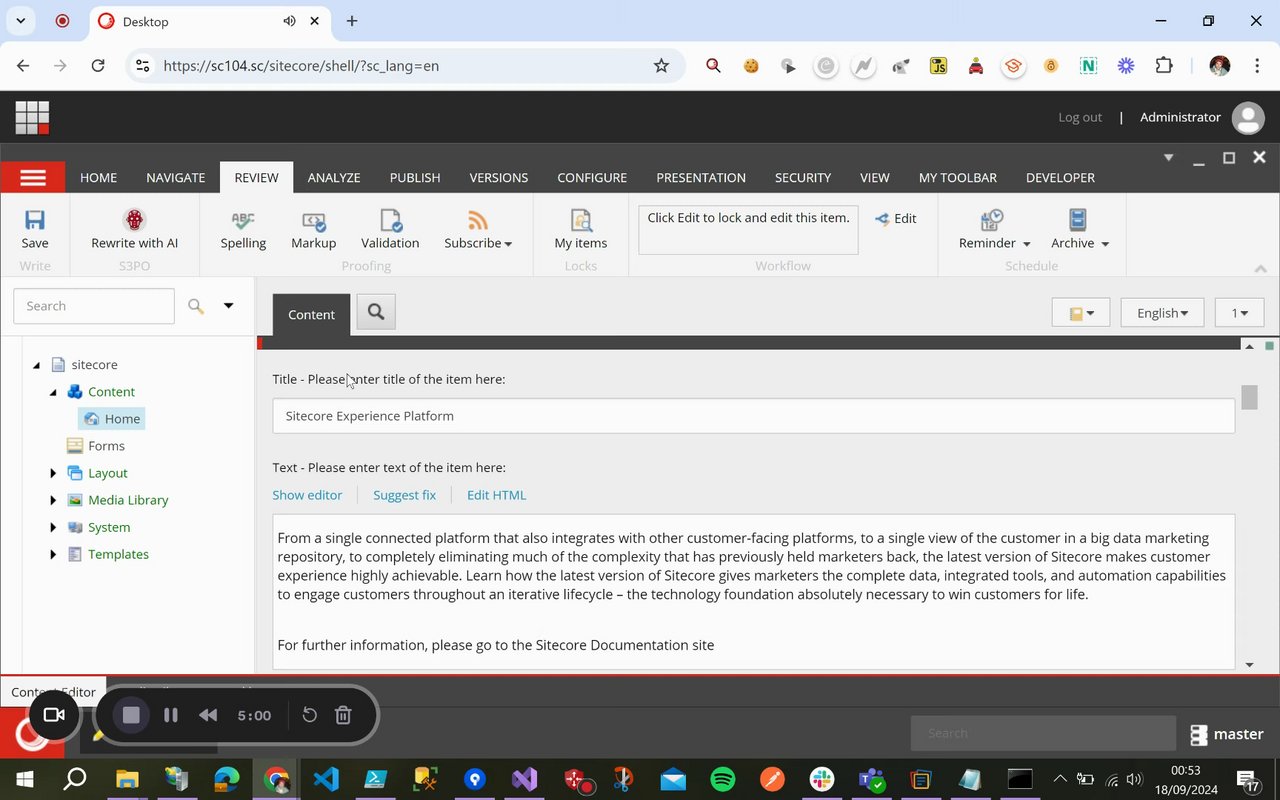Open the version 1 dropdown
This screenshot has height=800, width=1280.
(x=1239, y=313)
